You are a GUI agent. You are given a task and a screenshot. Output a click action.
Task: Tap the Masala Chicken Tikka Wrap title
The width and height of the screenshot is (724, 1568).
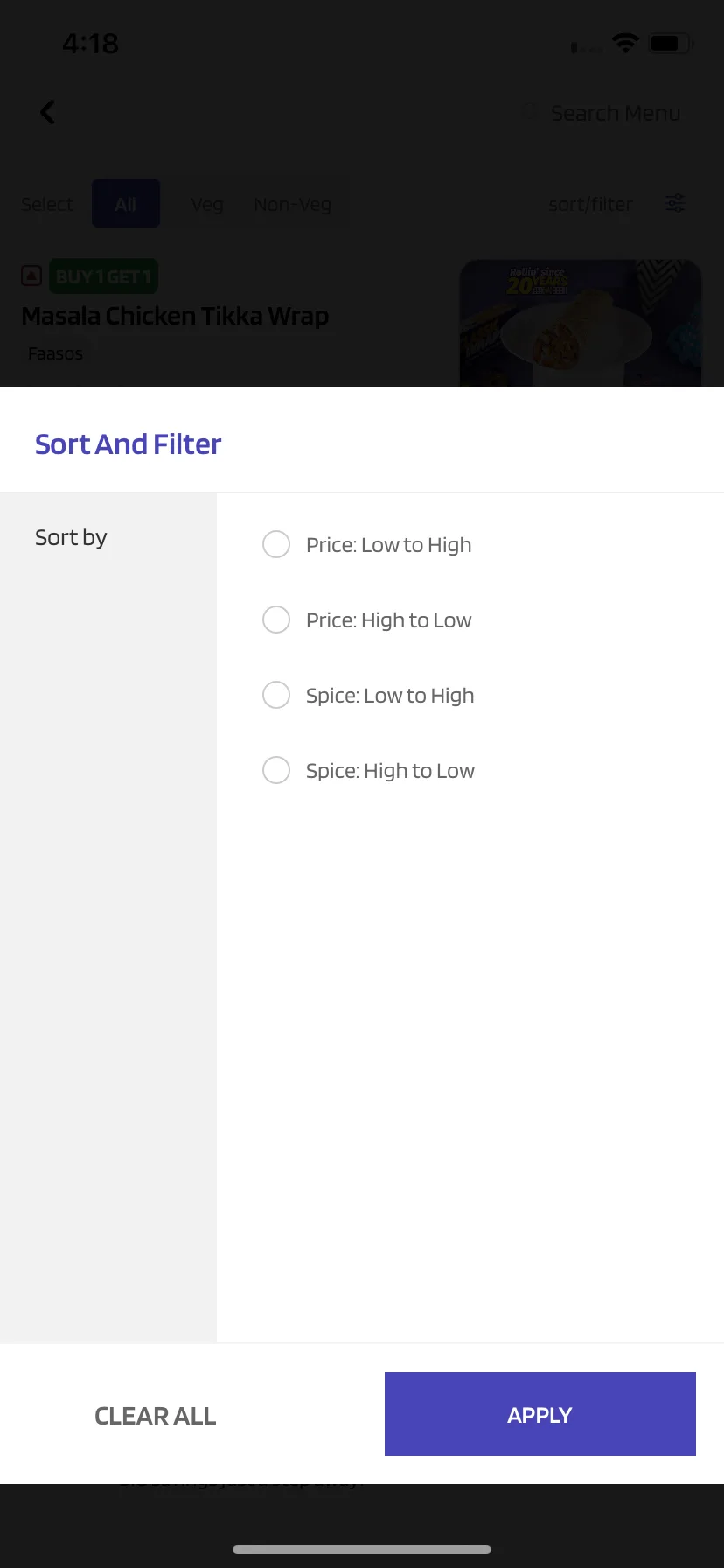tap(175, 316)
